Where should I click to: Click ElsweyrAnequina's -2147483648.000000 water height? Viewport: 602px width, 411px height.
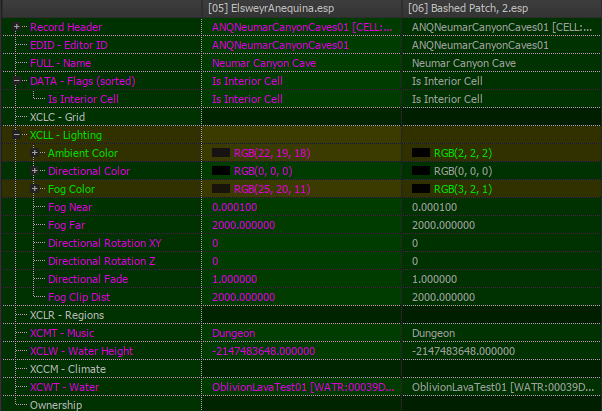(264, 351)
